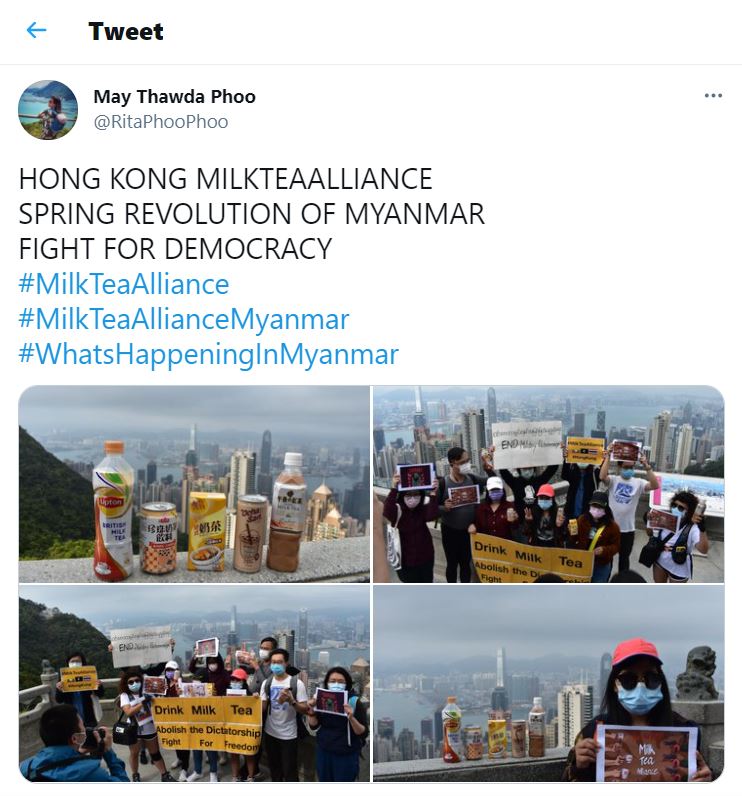Viewport: 742px width, 796px height.
Task: Select the tweet text FIGHT FOR DEMOCRACY
Action: (175, 249)
